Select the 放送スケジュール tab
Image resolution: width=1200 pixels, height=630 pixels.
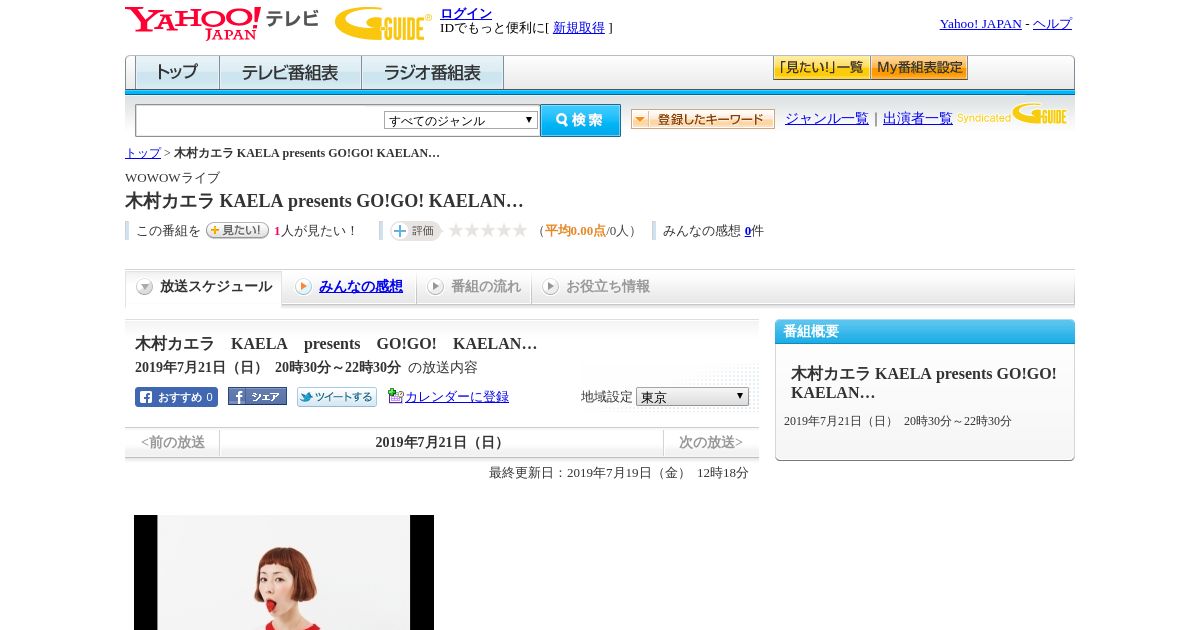[x=204, y=287]
